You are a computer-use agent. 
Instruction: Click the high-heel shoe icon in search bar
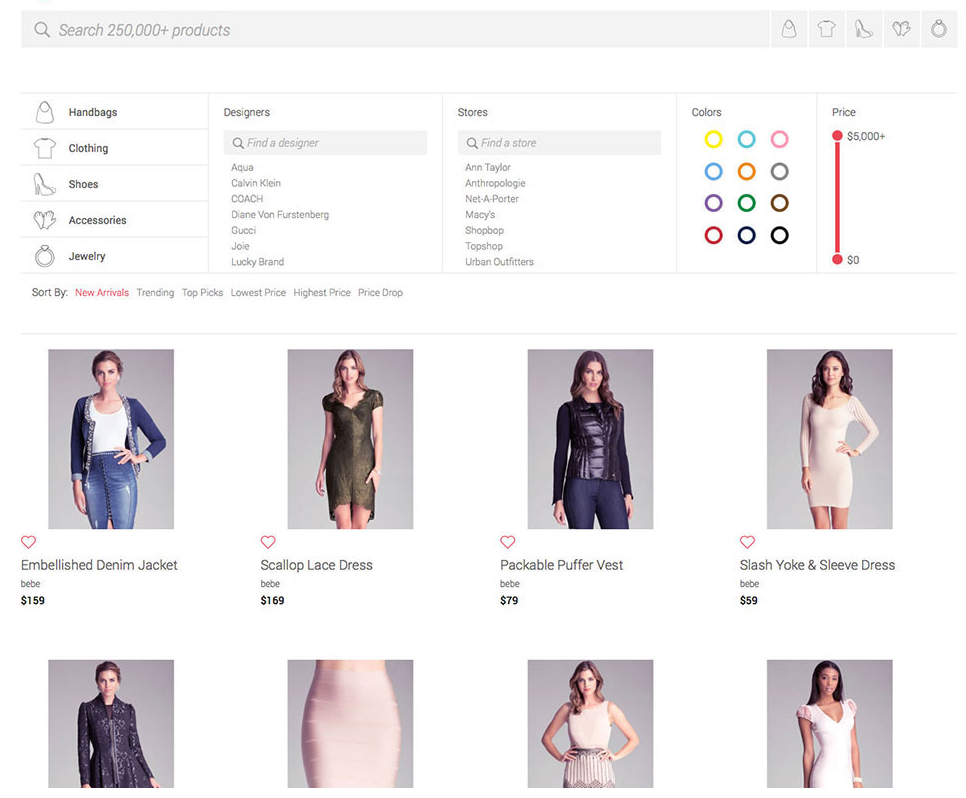click(x=864, y=29)
